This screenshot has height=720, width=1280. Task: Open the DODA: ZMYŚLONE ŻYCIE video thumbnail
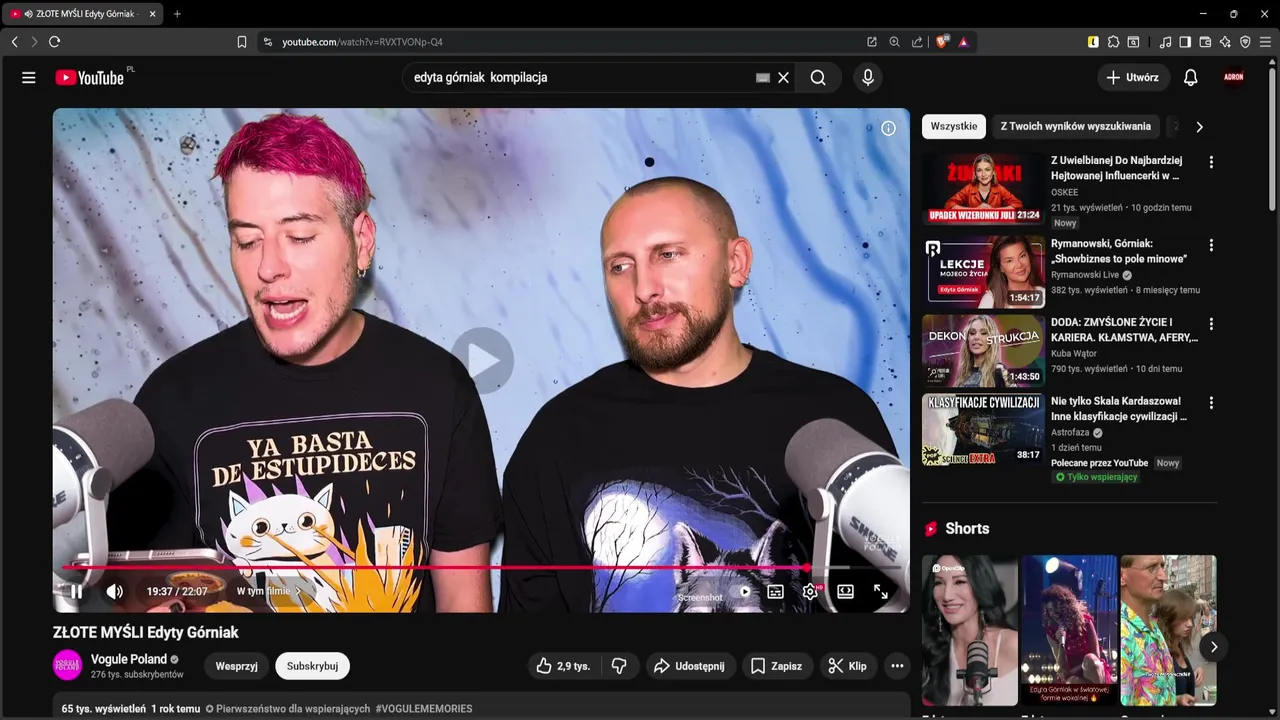(x=984, y=351)
